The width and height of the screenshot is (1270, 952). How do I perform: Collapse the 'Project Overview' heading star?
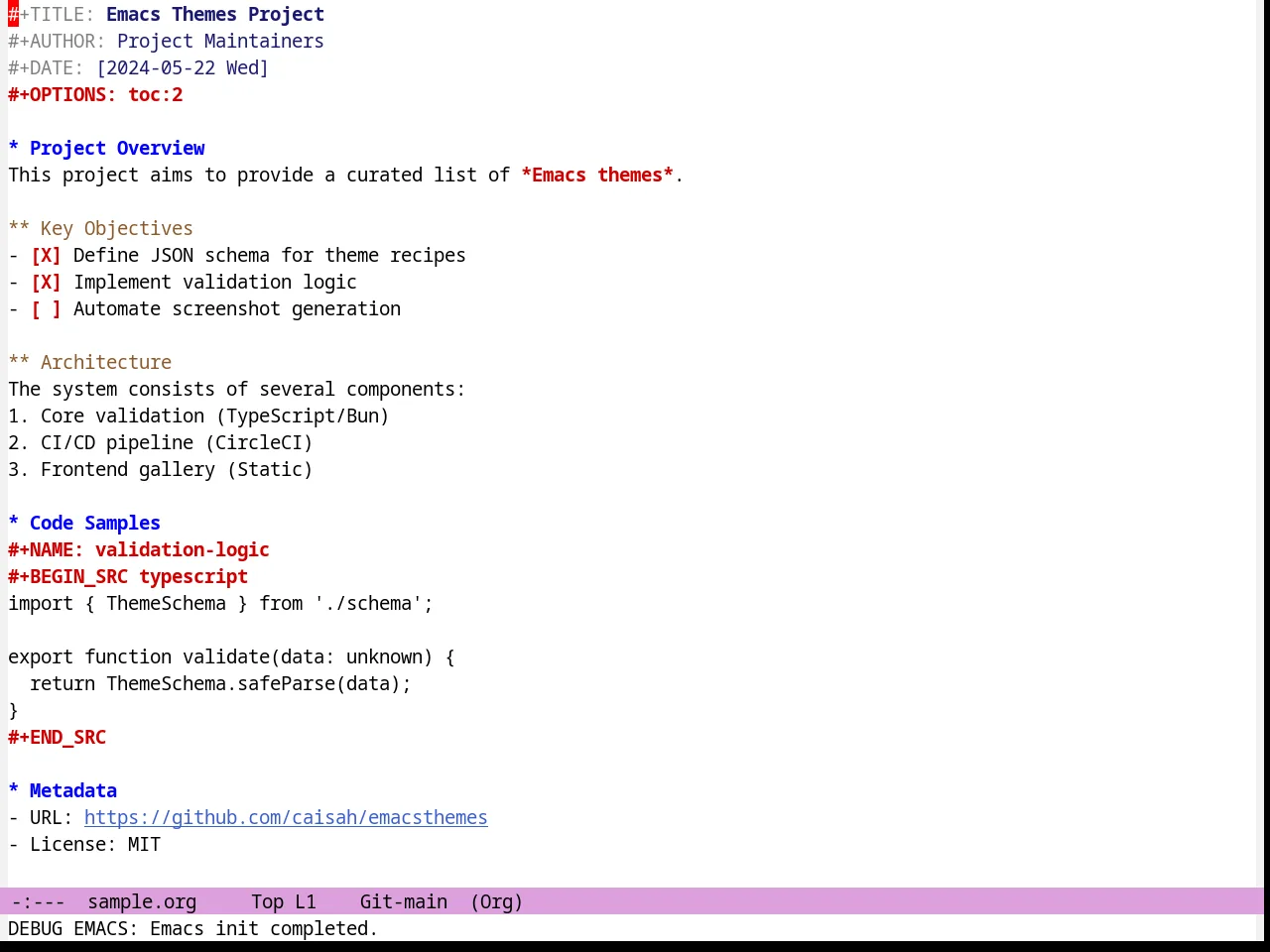tap(14, 149)
